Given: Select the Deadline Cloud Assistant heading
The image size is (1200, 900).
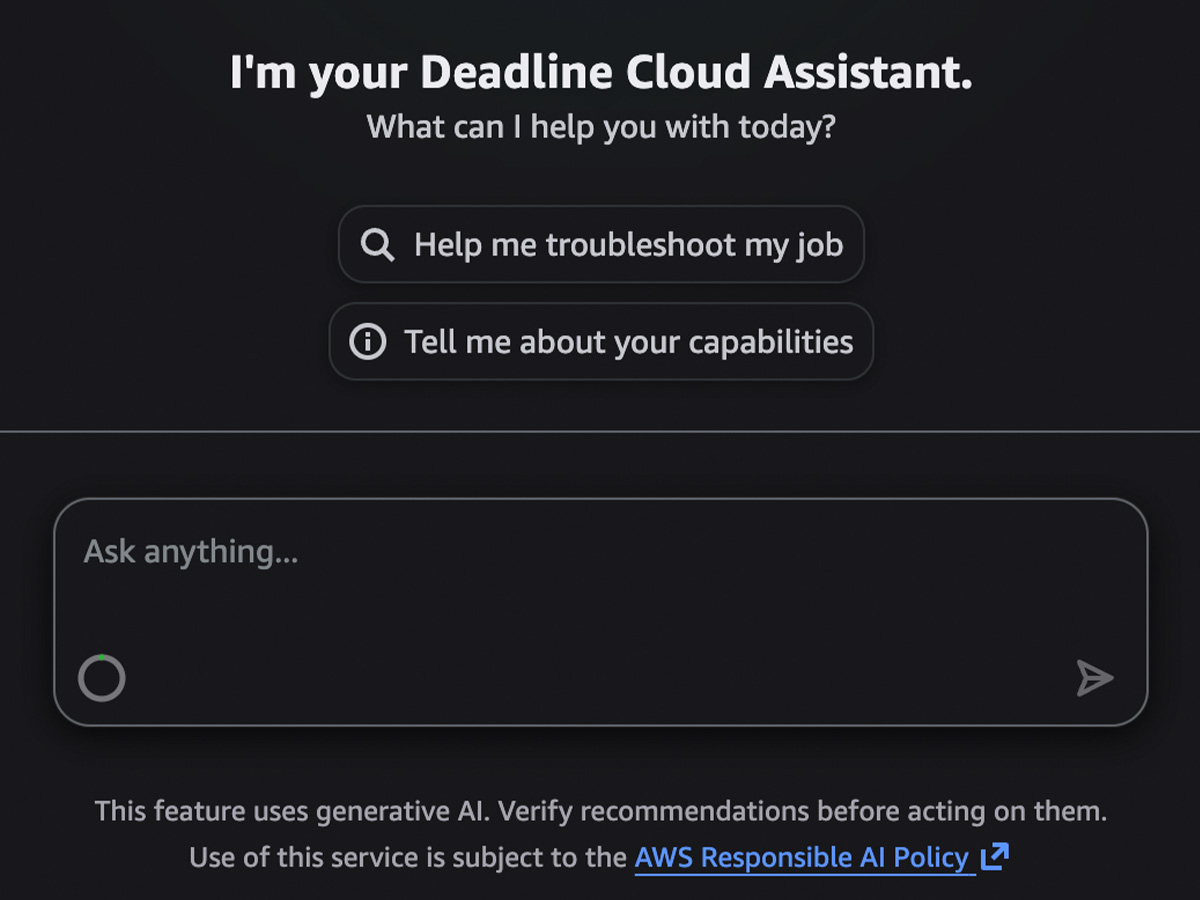Looking at the screenshot, I should click(600, 71).
